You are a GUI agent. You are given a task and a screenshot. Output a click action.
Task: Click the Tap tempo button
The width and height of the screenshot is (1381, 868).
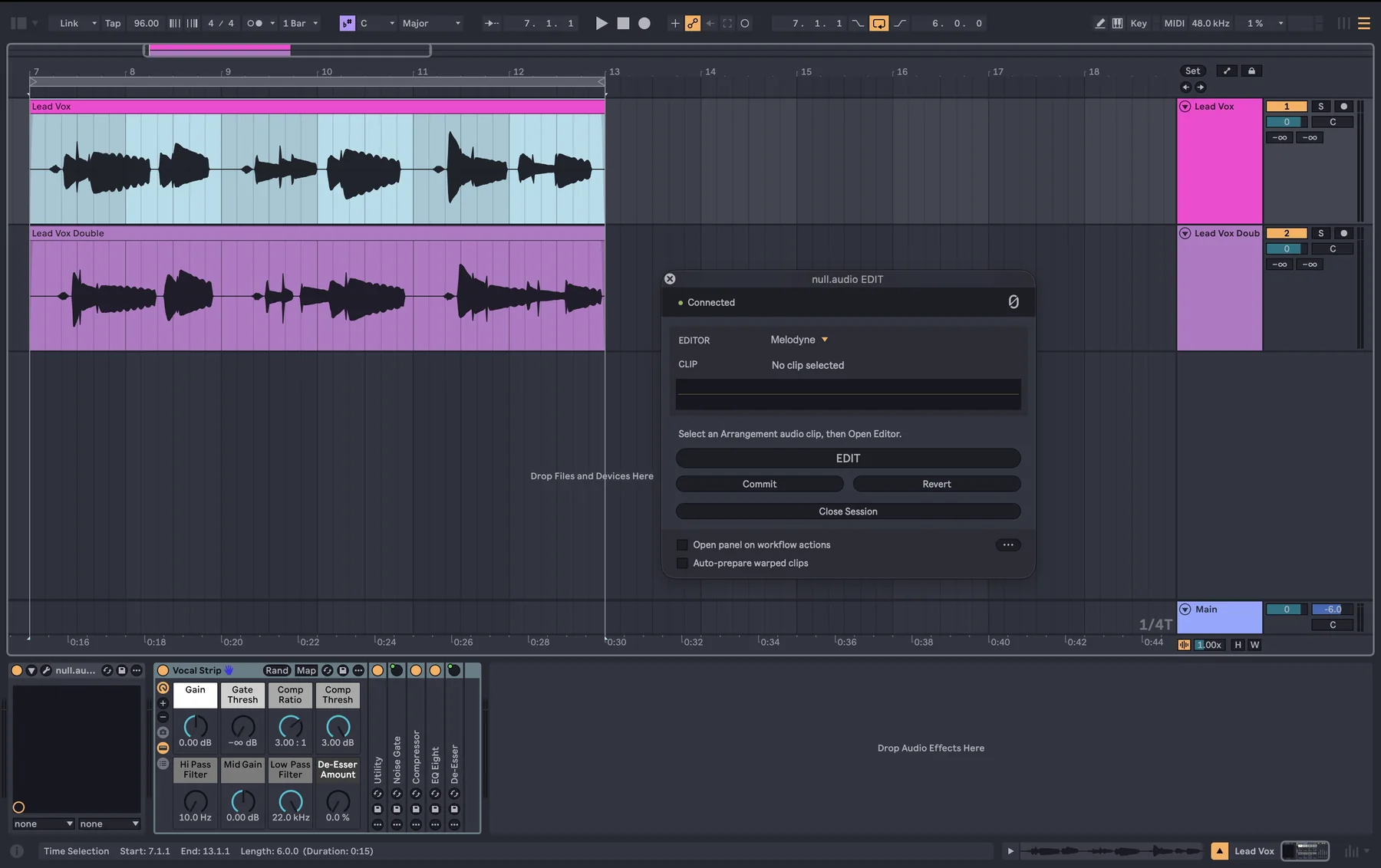click(113, 23)
